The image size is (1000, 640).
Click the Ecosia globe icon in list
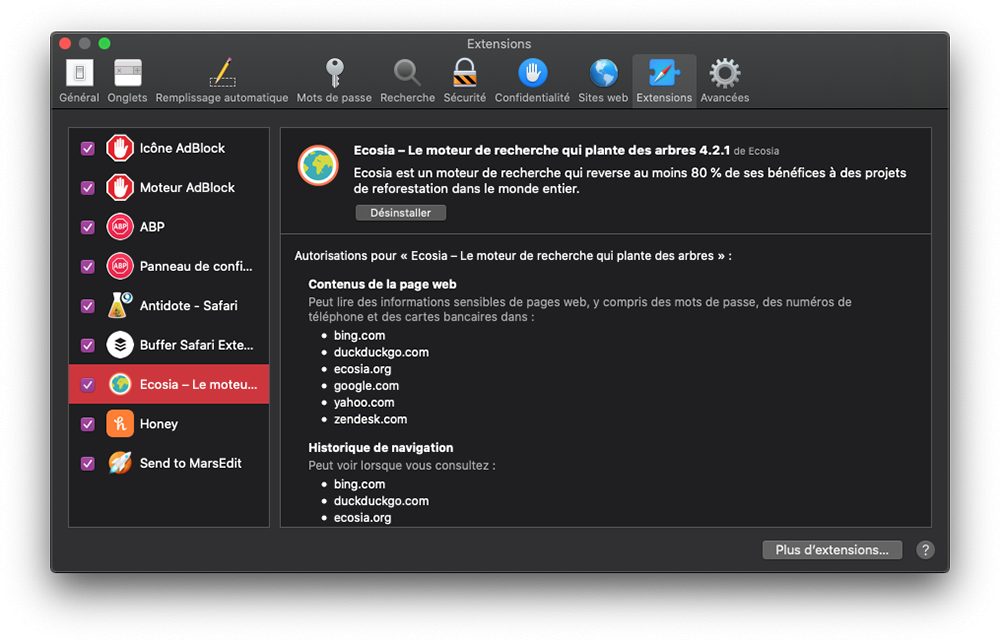(x=120, y=384)
